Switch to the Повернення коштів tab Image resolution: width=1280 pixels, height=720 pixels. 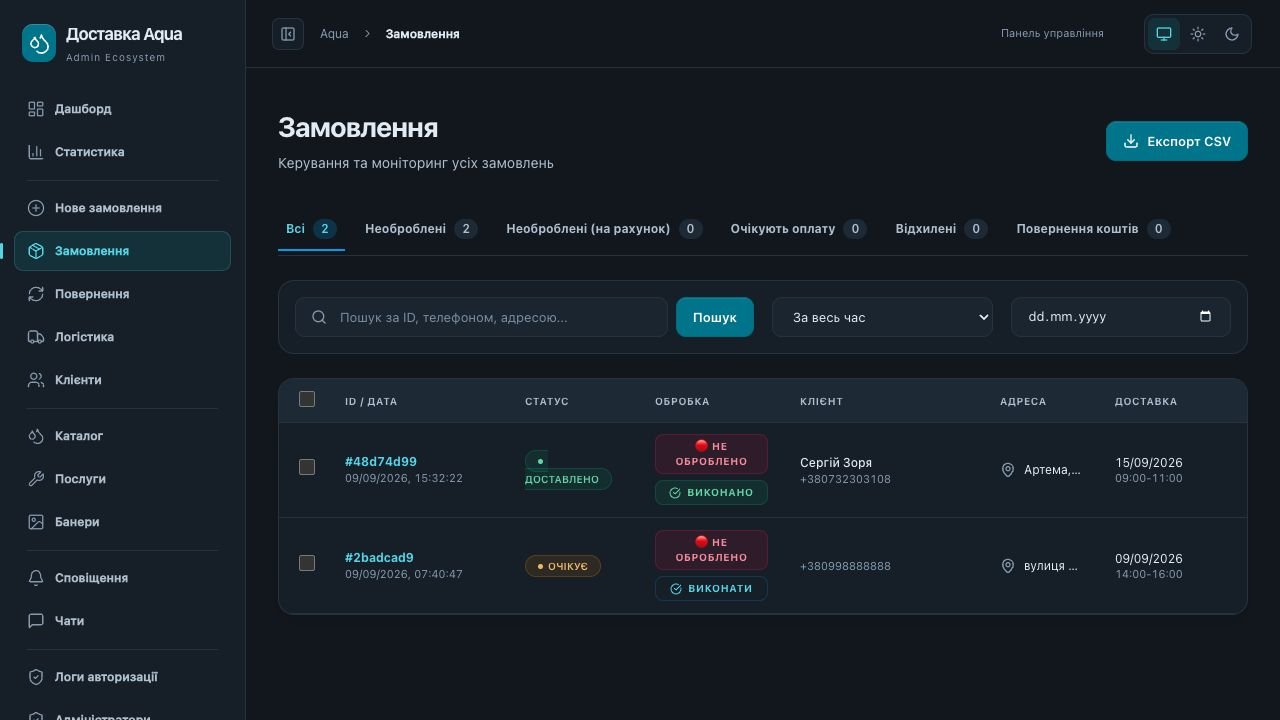coord(1093,229)
